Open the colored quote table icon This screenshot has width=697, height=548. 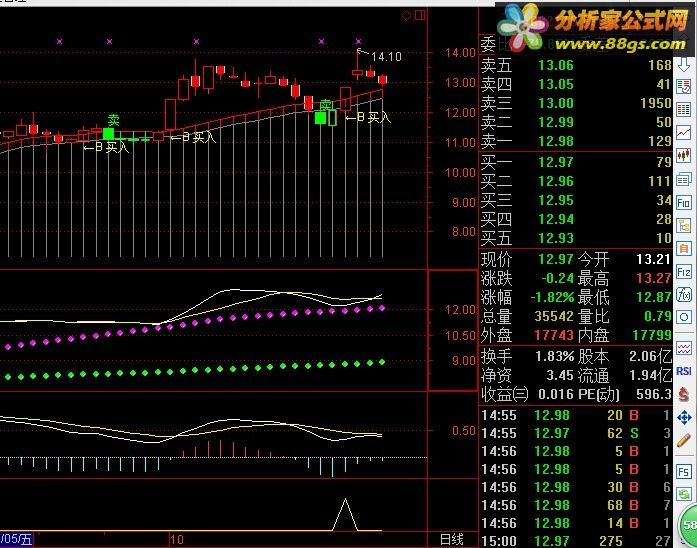684,109
